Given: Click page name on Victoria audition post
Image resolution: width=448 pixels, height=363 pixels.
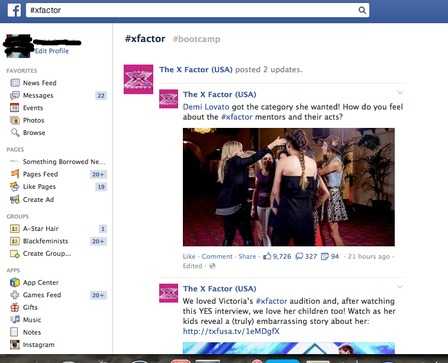Looking at the screenshot, I should pos(220,289).
